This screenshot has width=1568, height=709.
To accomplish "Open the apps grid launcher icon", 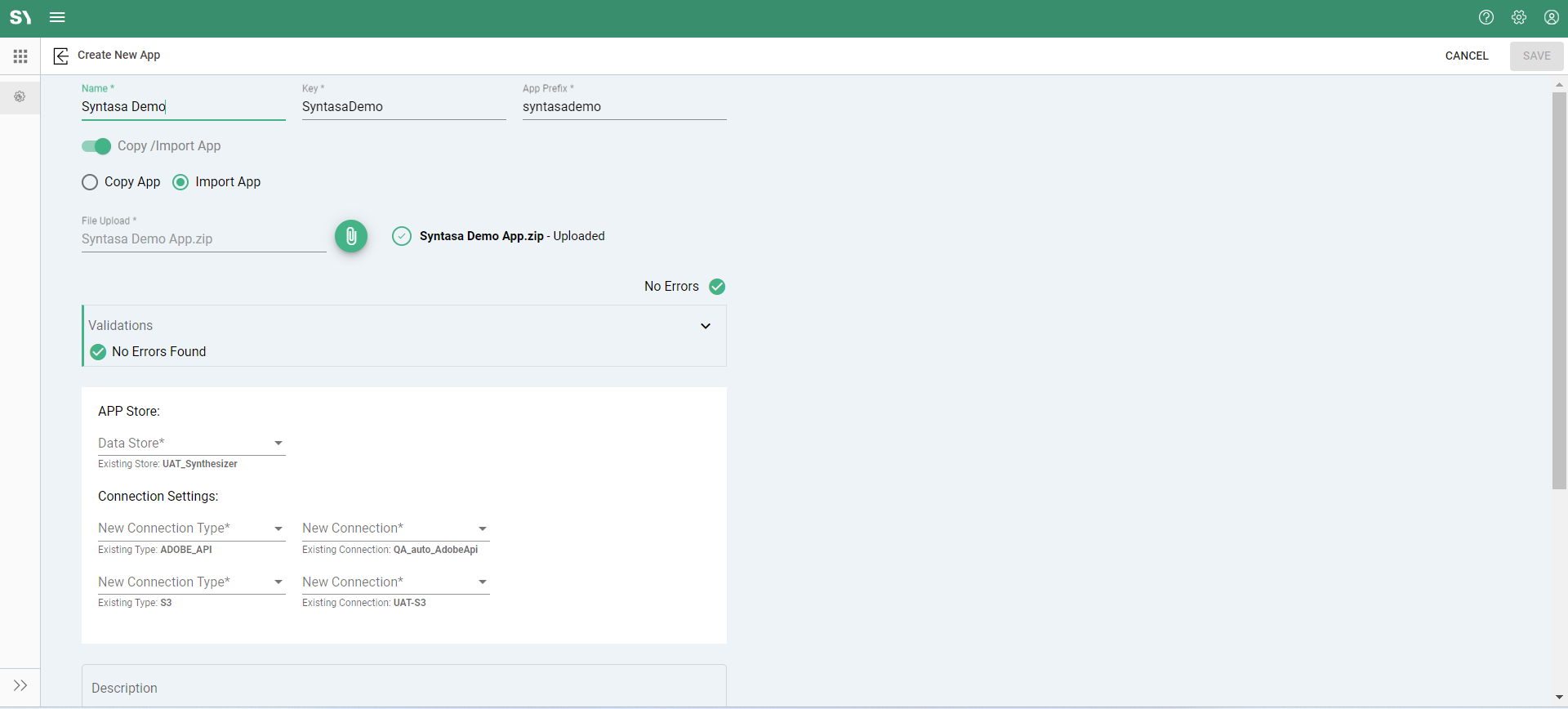I will point(20,56).
